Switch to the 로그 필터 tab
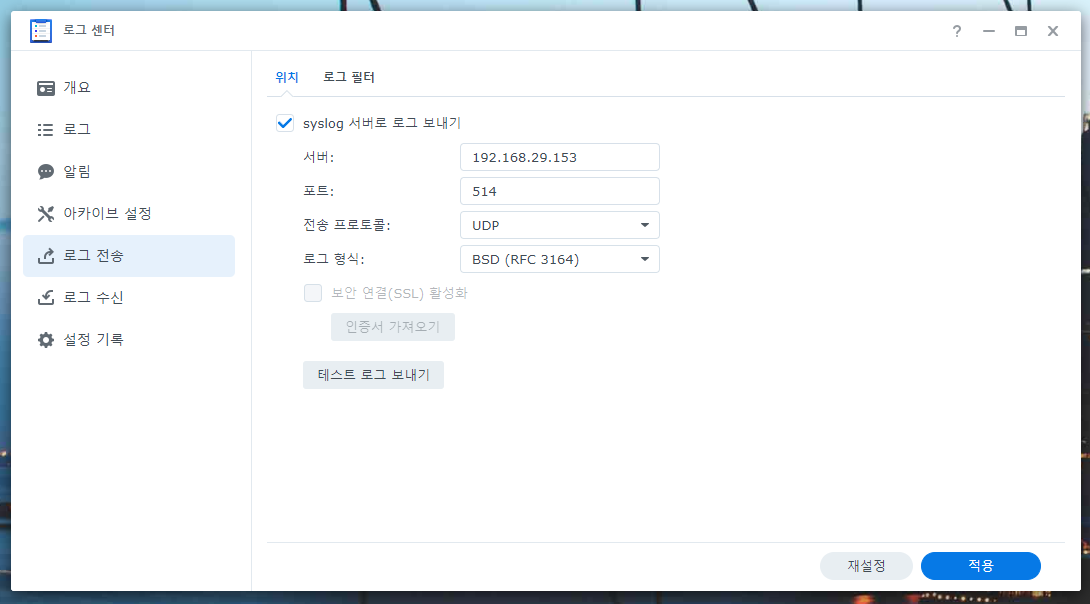1090x604 pixels. tap(349, 77)
